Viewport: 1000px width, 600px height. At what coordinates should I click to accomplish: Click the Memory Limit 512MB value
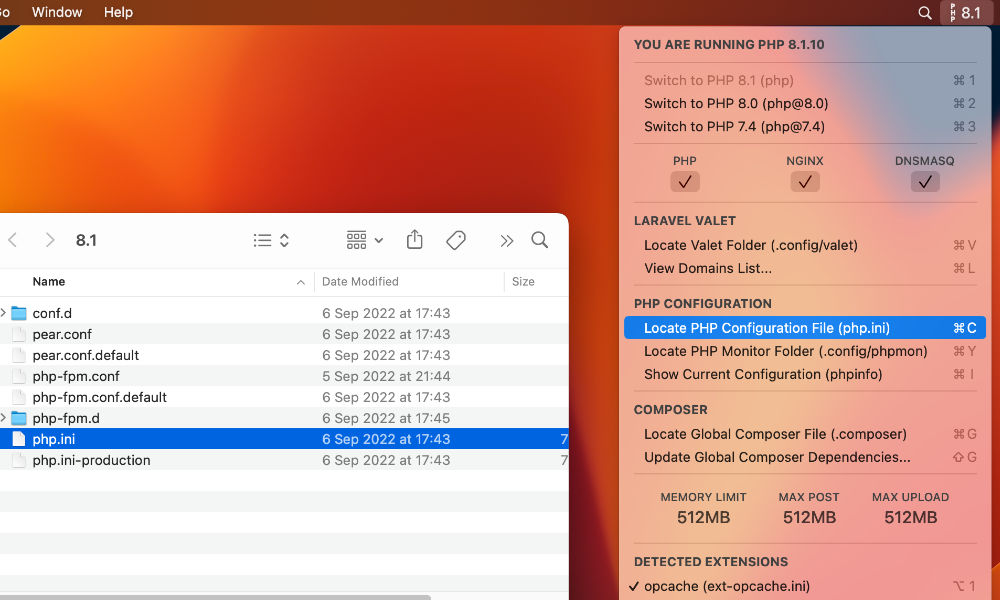coord(703,517)
